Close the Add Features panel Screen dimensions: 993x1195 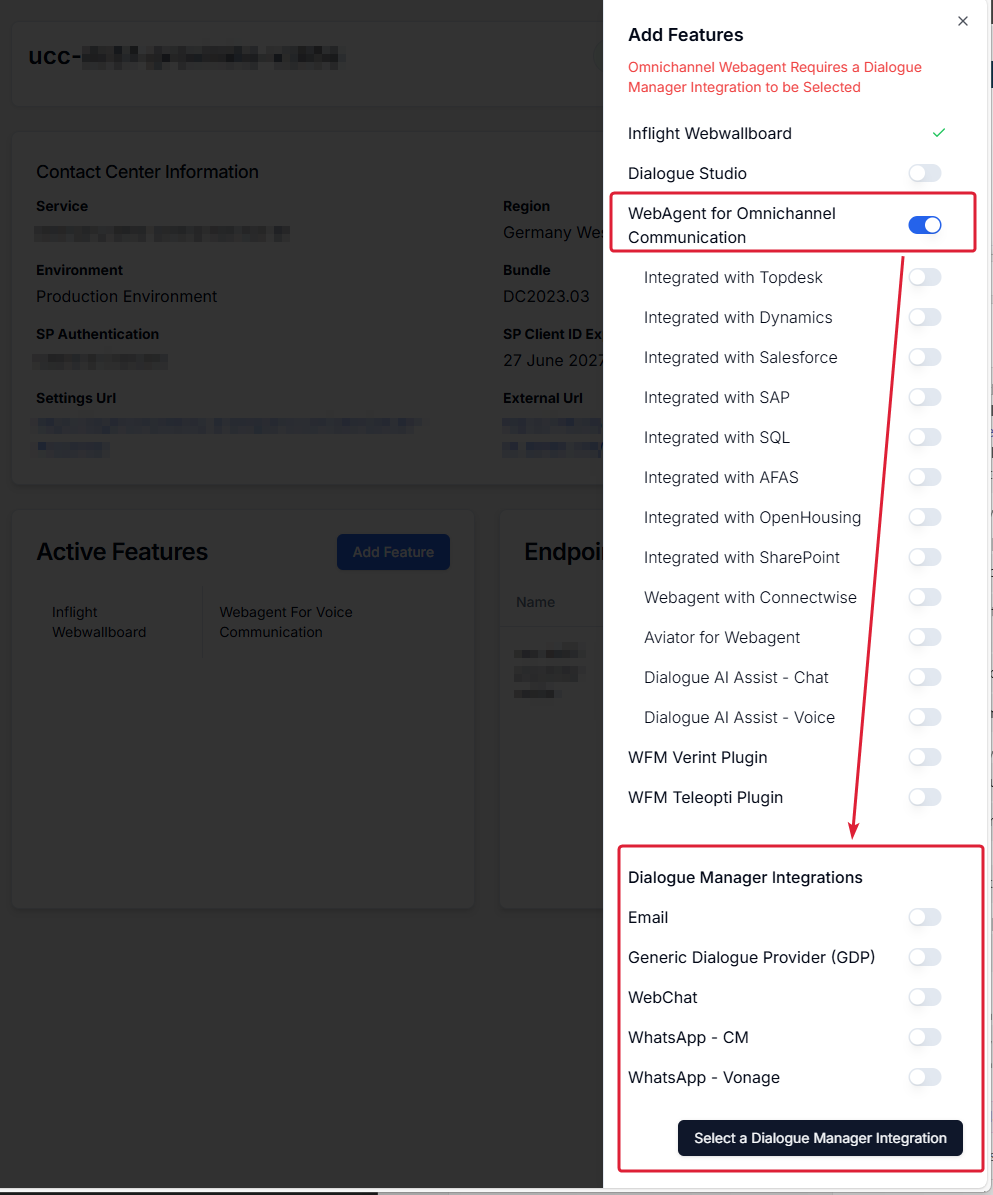963,21
